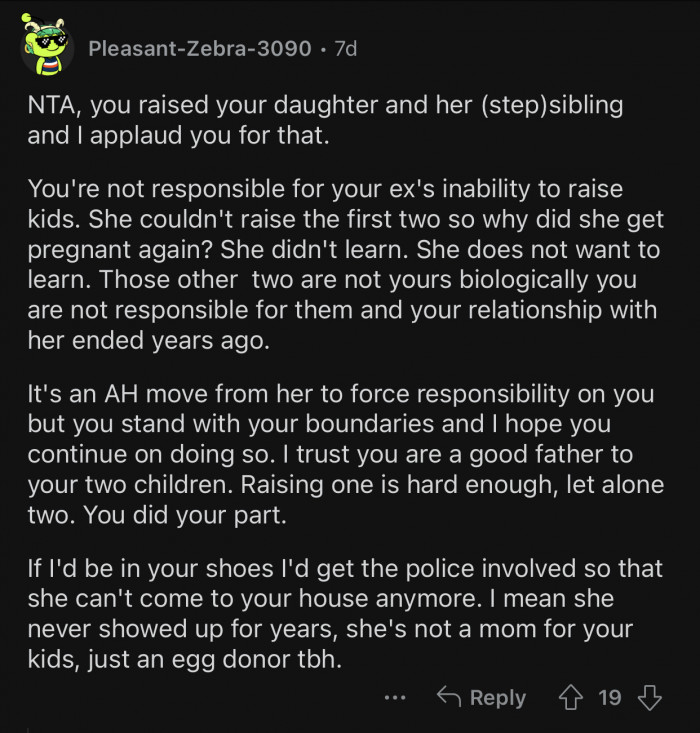Click the phrase egg donor tbh

coord(257,660)
